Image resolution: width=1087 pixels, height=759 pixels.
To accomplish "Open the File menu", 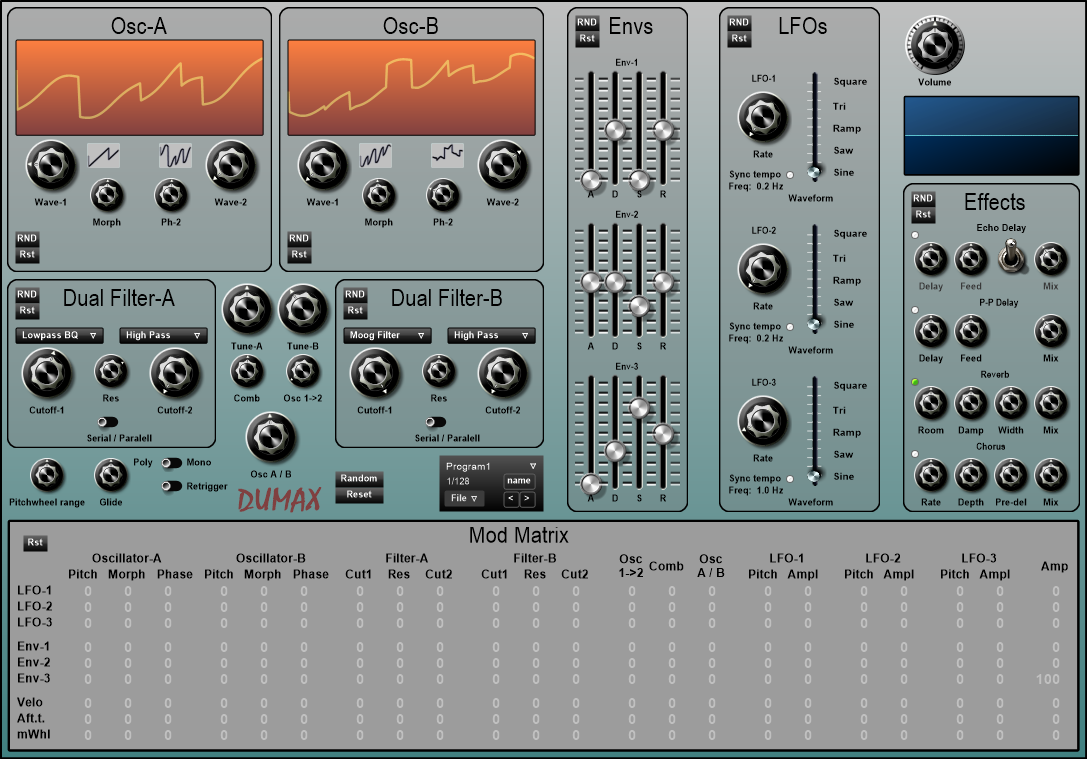I will [x=463, y=498].
